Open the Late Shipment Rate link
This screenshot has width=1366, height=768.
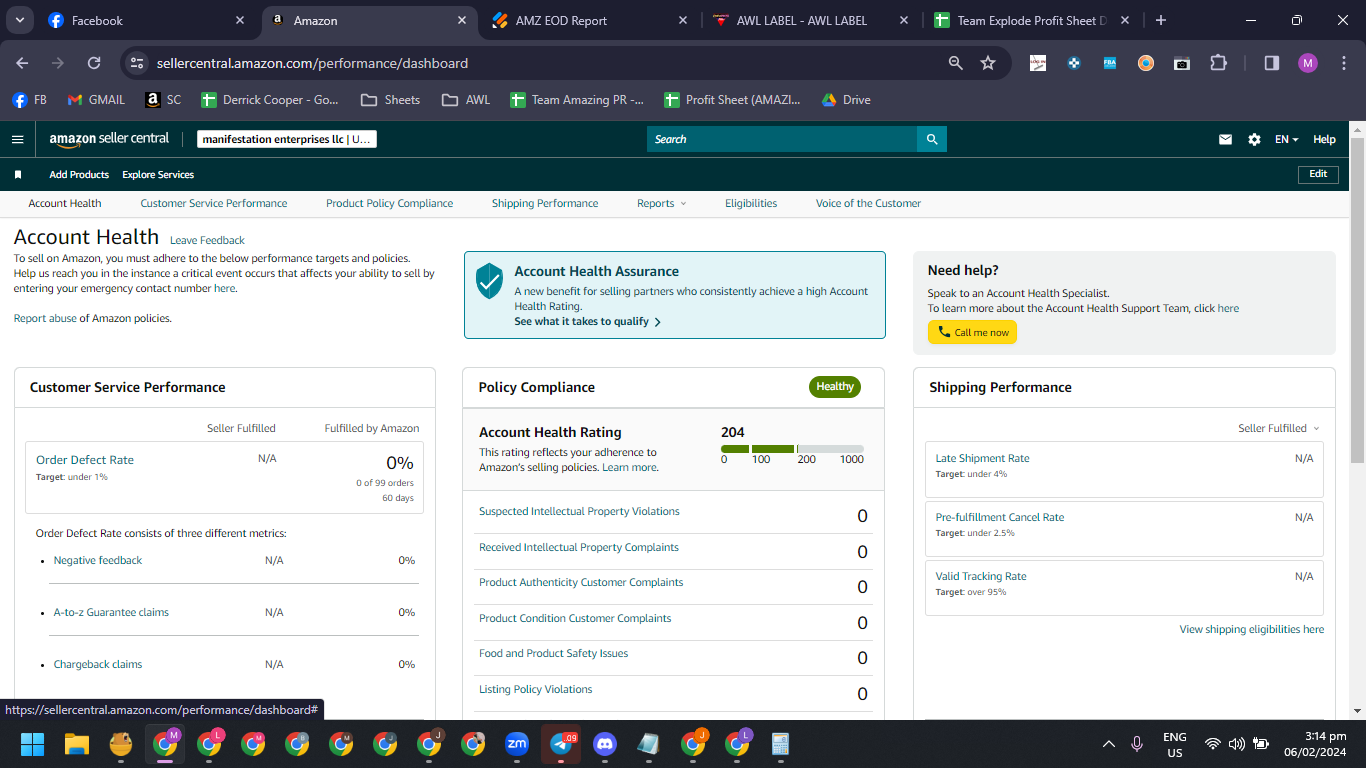coord(982,459)
